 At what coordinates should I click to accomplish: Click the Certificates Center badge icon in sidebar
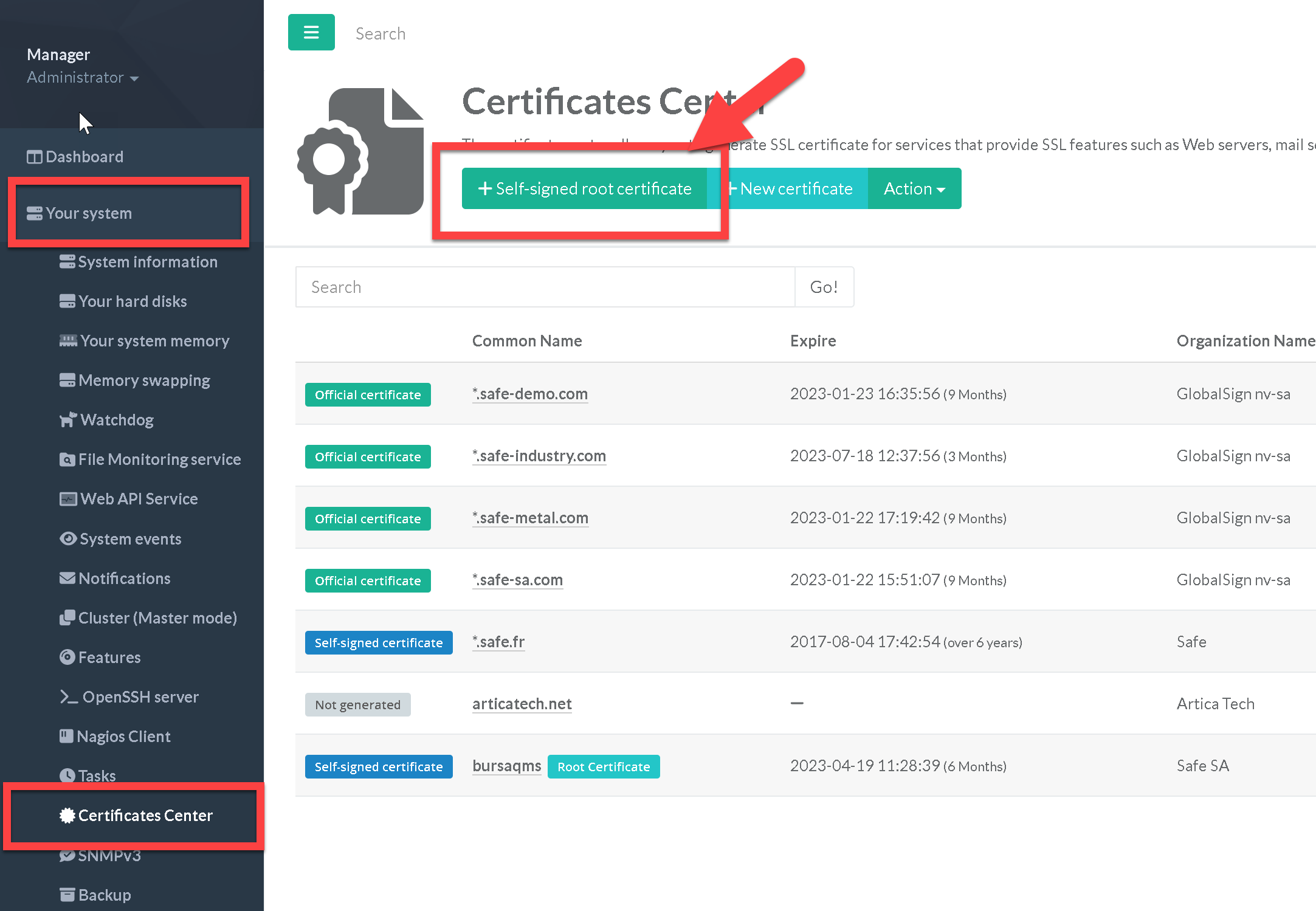(x=67, y=815)
